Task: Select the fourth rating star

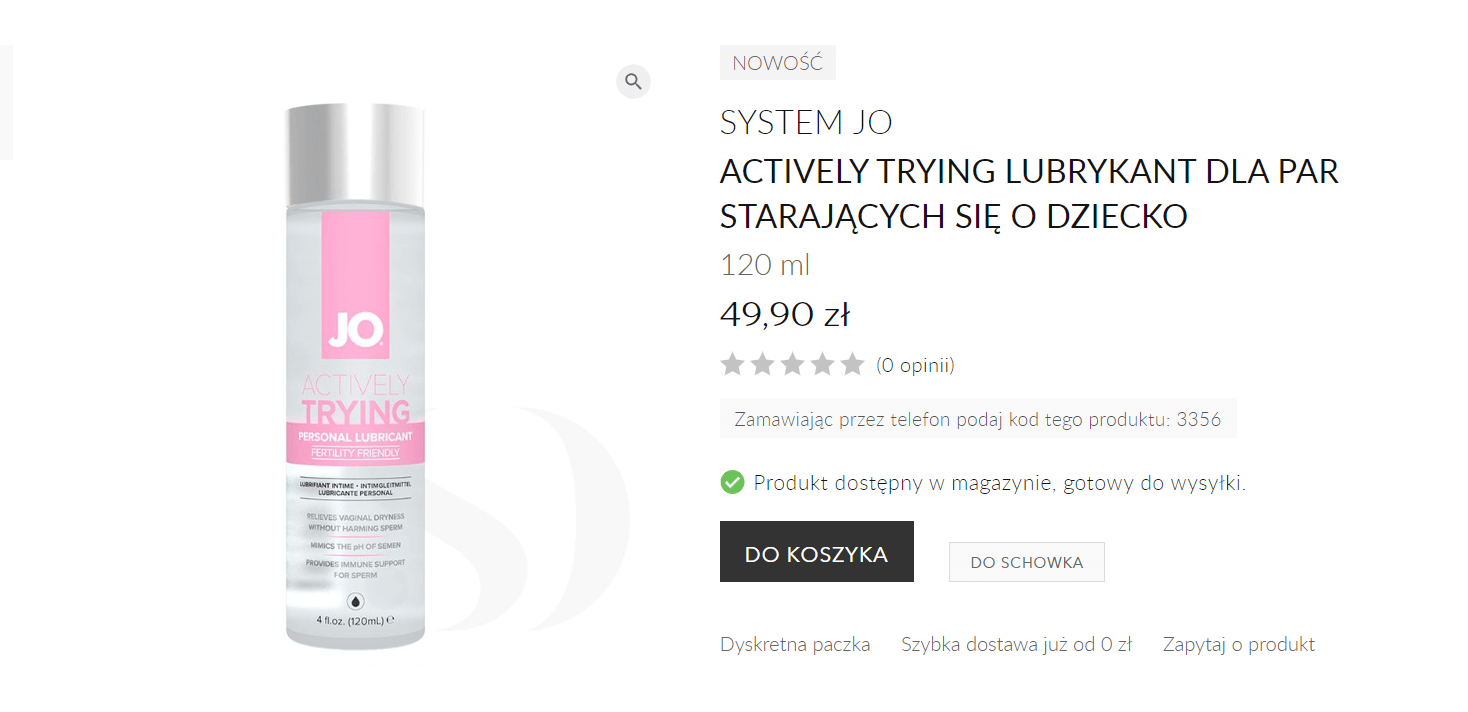Action: 822,364
